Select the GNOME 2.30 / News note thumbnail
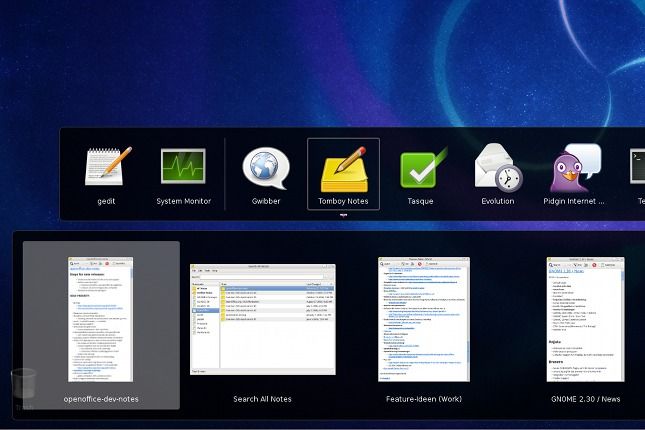Image resolution: width=645 pixels, height=430 pixels. 585,319
